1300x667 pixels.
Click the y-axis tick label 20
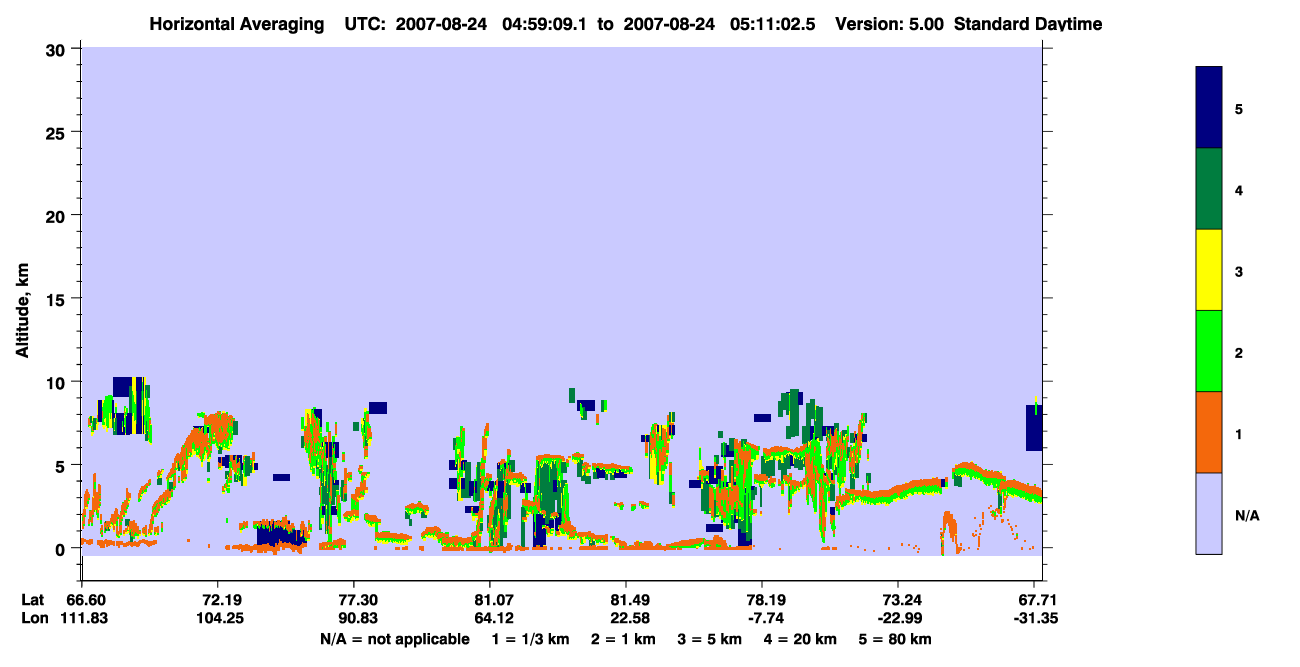coord(58,215)
